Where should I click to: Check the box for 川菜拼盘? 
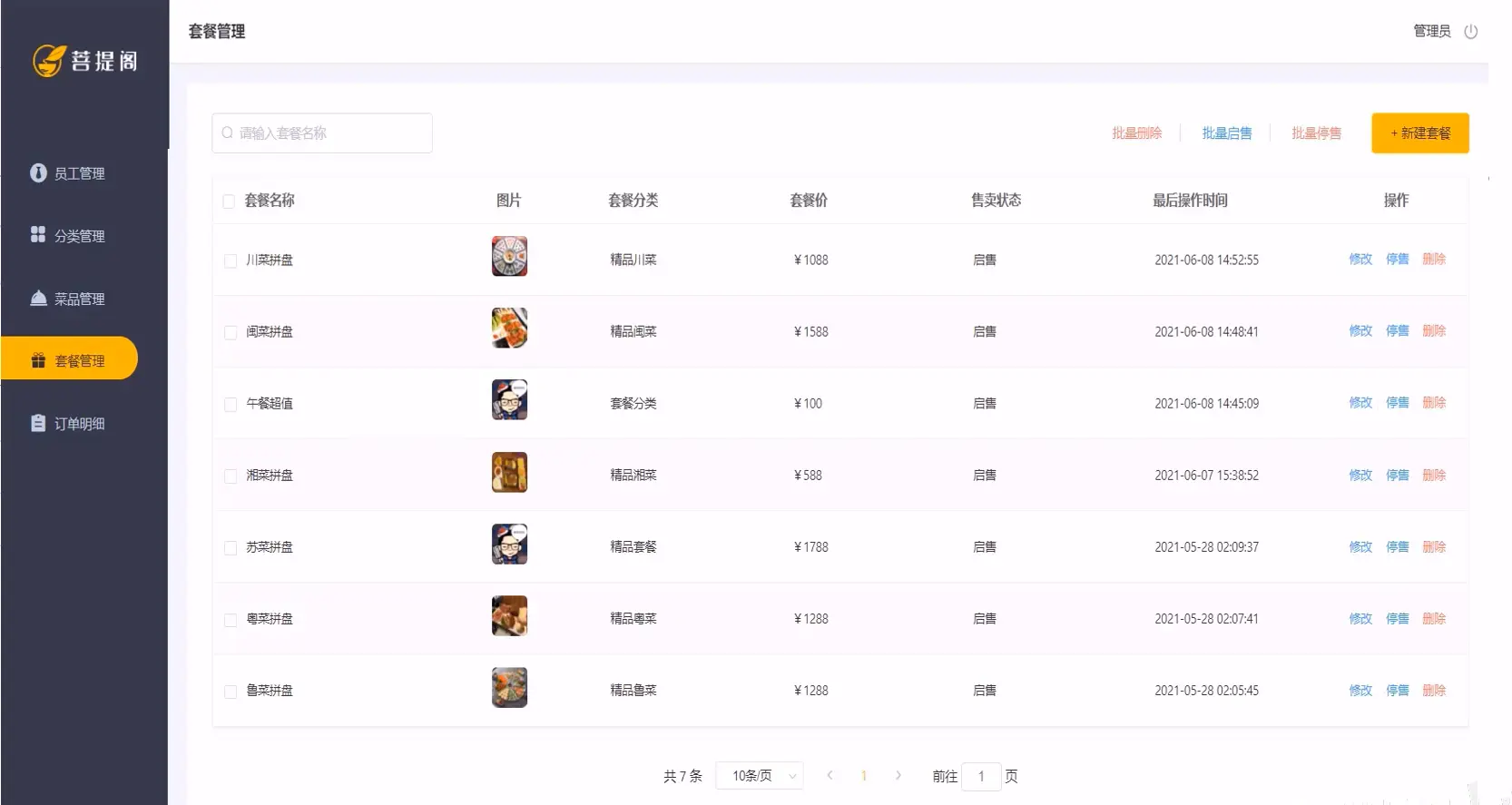[x=231, y=260]
